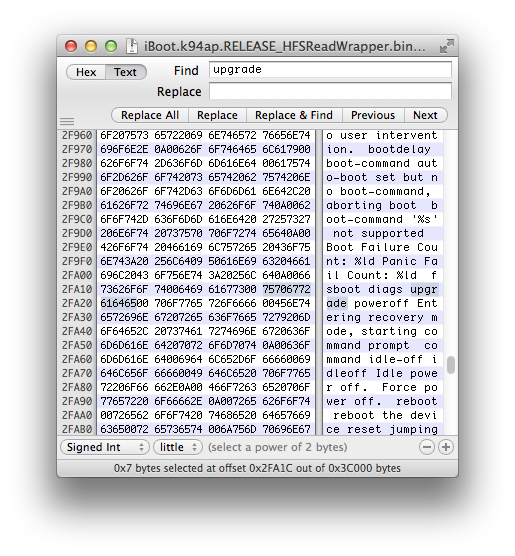Viewport: 515px width, 556px height.
Task: Select the 2FA10 offset row label
Action: coord(77,289)
